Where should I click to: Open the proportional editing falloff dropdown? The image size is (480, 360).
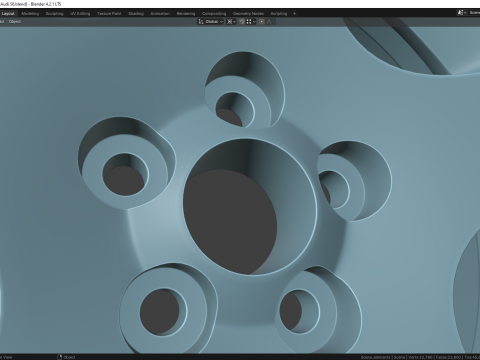(270, 22)
